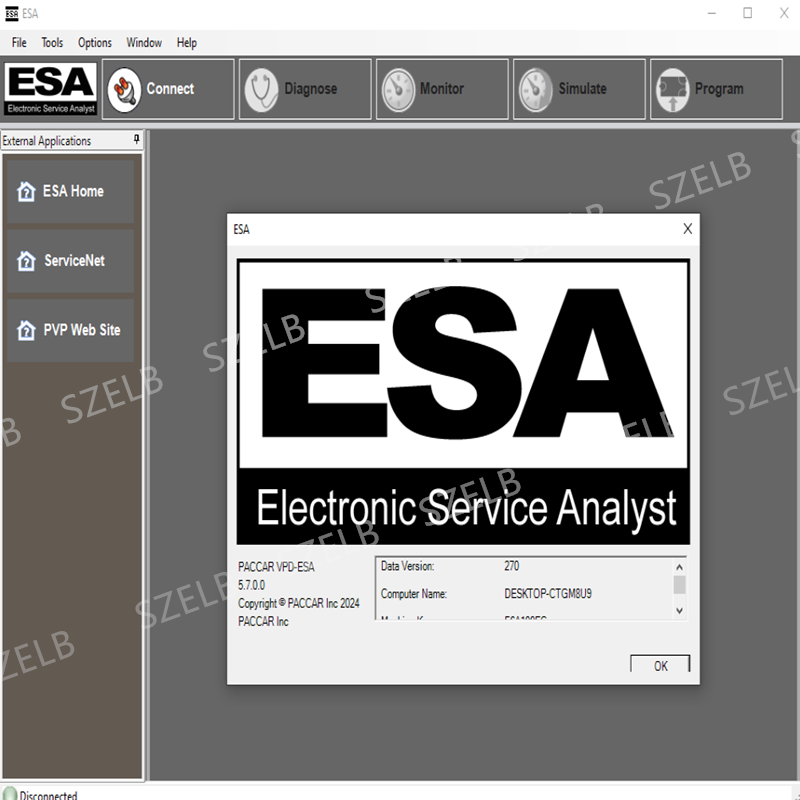Click the Disconnected status bar text
The image size is (800, 800).
pyautogui.click(x=48, y=795)
